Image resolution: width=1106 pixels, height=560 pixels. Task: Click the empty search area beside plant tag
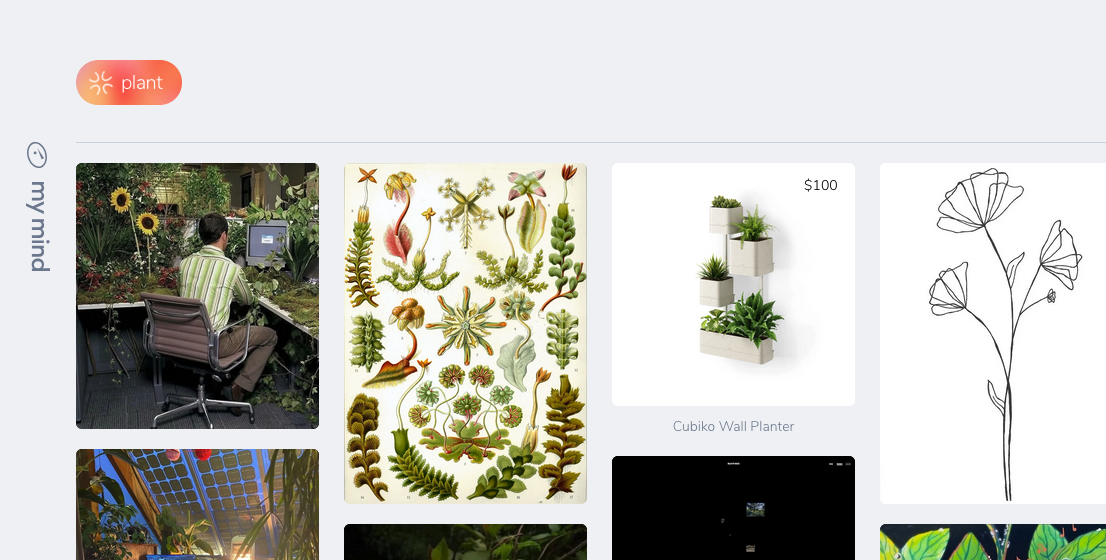pos(635,83)
